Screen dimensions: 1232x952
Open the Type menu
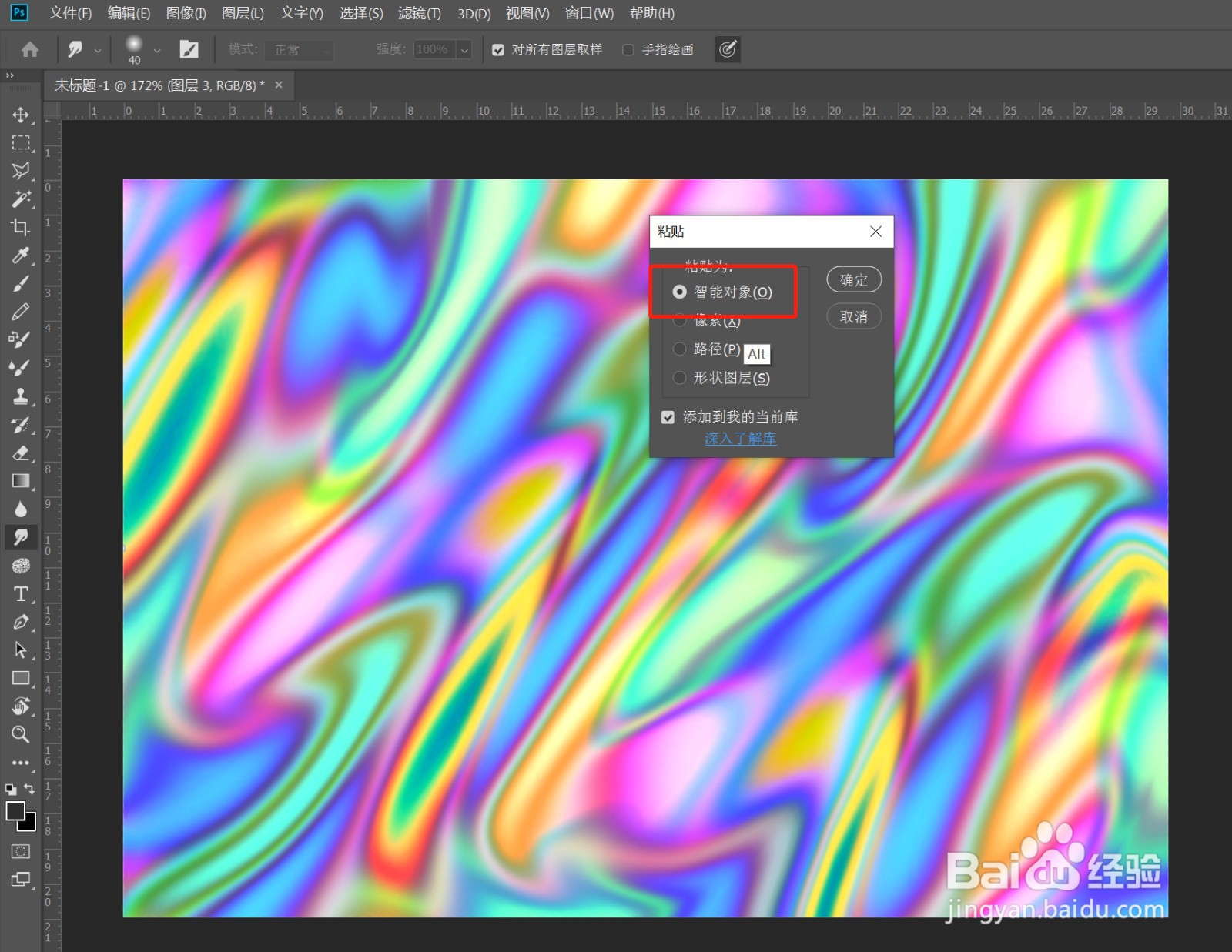[x=302, y=13]
